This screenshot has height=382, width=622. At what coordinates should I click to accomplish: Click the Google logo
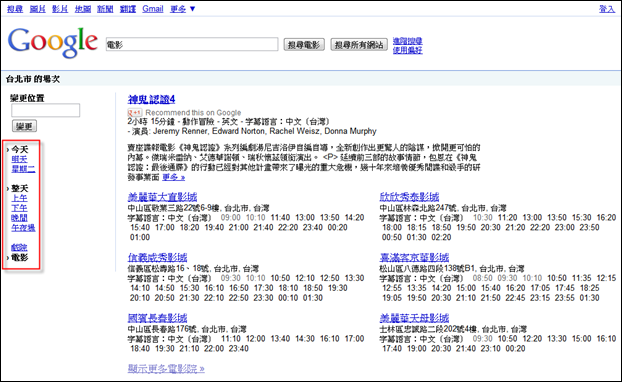click(52, 42)
